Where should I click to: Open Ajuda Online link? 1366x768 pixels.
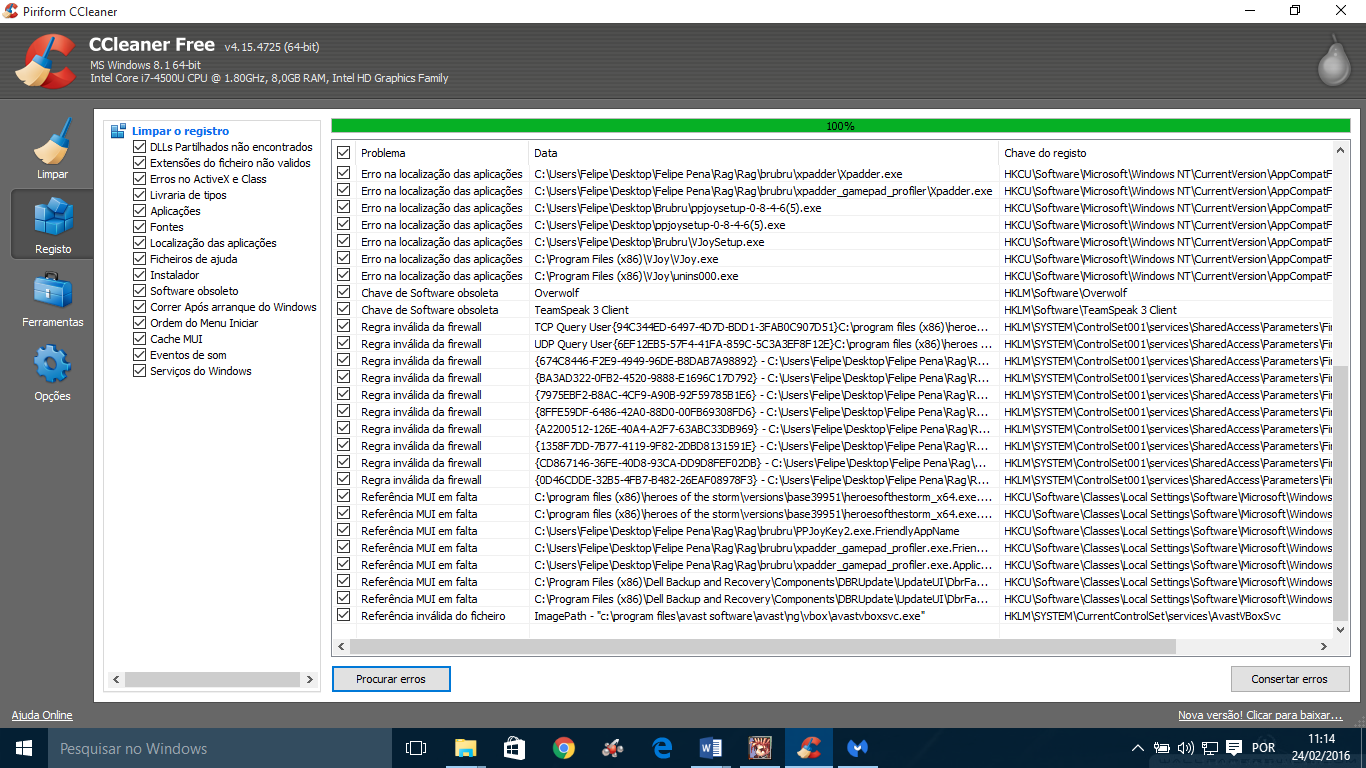(42, 715)
